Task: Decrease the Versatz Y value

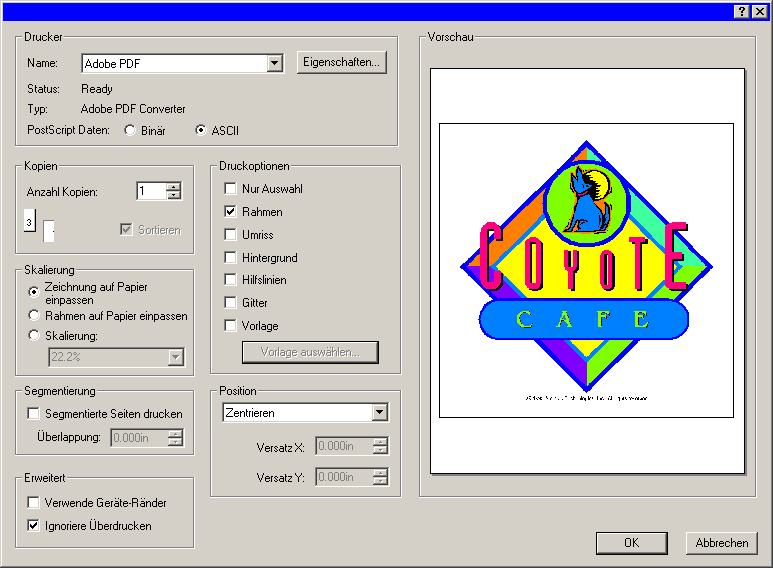Action: point(380,481)
